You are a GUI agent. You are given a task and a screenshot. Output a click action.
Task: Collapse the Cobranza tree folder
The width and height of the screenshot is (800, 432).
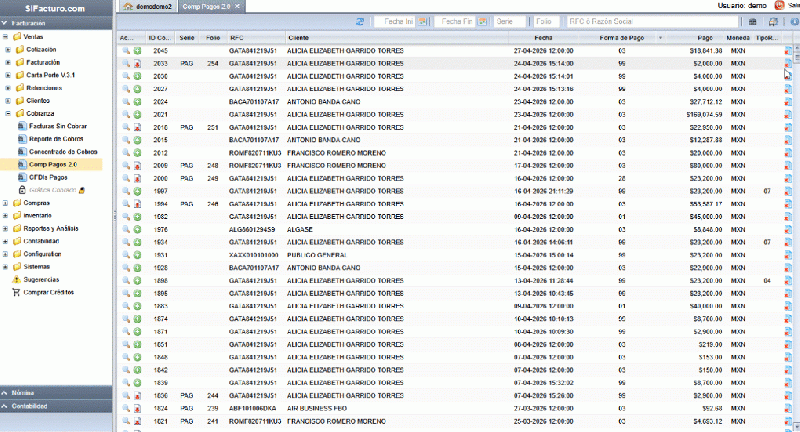pyautogui.click(x=8, y=113)
